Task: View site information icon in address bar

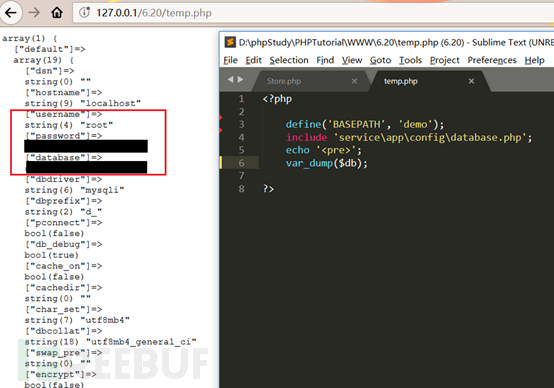Action: (x=84, y=13)
